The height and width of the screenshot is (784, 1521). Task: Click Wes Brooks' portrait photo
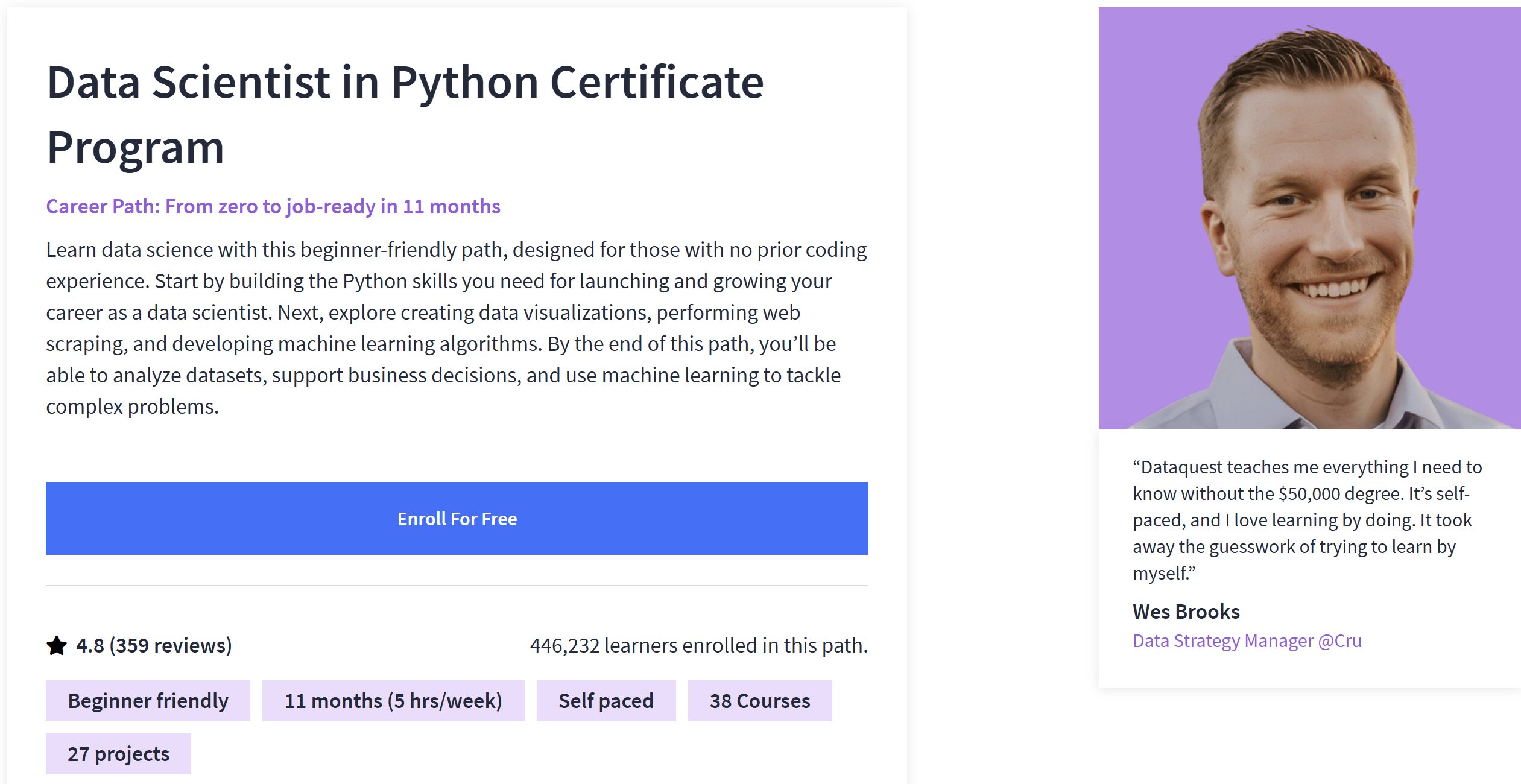(1309, 218)
